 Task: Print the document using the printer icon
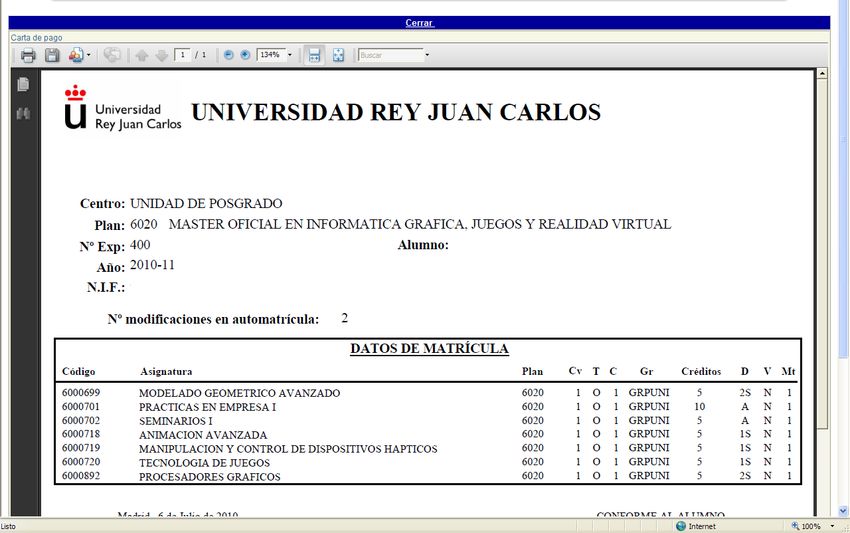tap(28, 55)
